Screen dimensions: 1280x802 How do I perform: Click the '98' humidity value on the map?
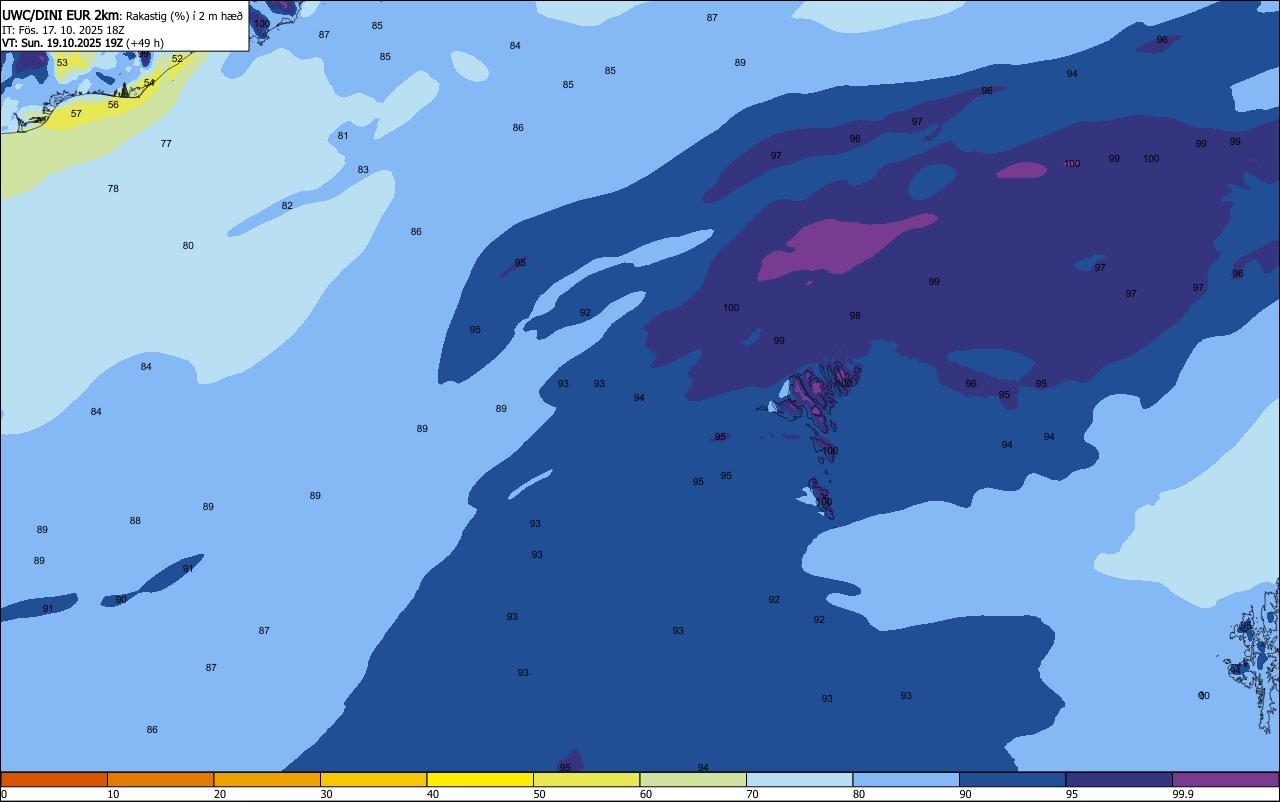tap(855, 316)
